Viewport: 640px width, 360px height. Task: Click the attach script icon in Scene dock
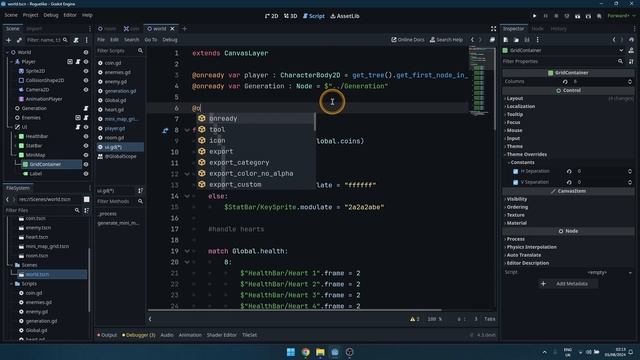point(76,40)
